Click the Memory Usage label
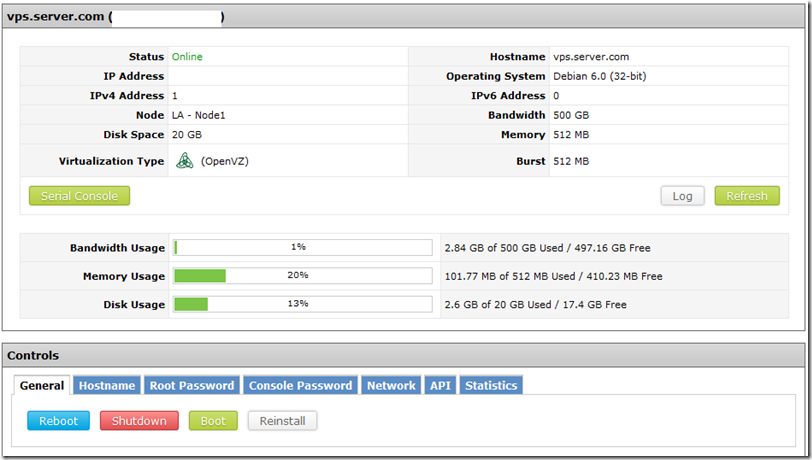This screenshot has width=812, height=460. click(124, 276)
